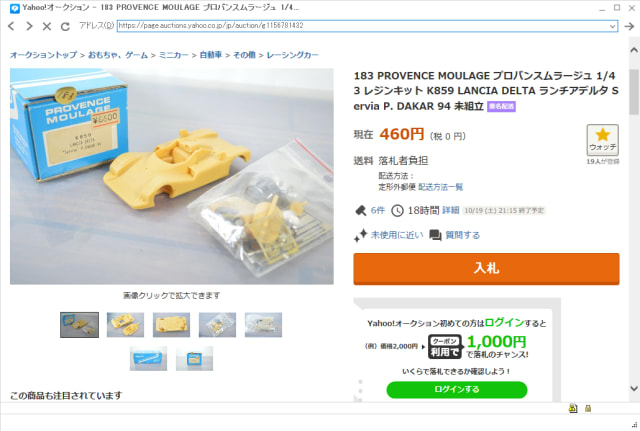The height and width of the screenshot is (431, 640).
Task: Click the scrollbar down arrow
Action: (633, 389)
